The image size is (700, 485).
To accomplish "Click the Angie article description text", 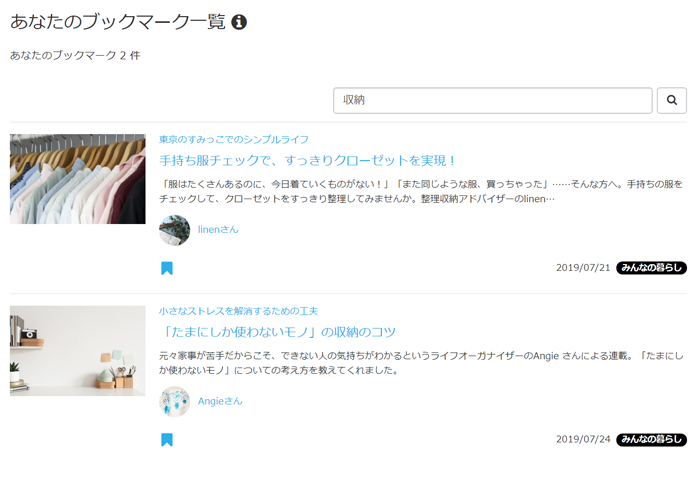I will (x=421, y=363).
